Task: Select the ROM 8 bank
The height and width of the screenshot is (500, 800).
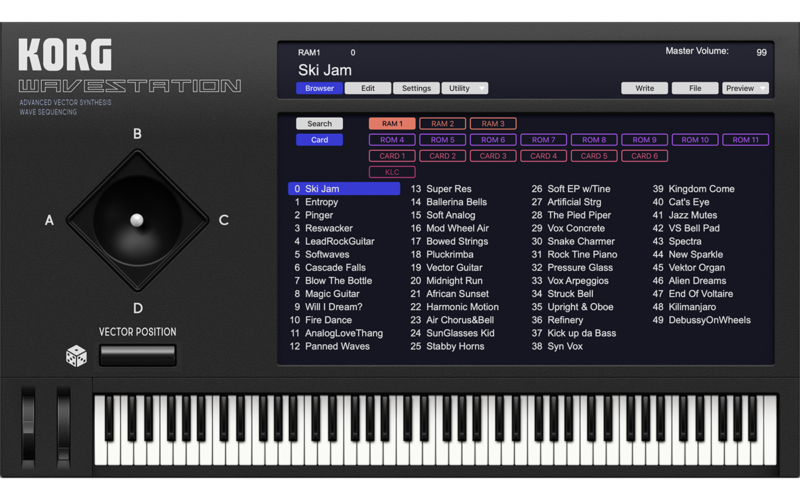Action: (594, 140)
